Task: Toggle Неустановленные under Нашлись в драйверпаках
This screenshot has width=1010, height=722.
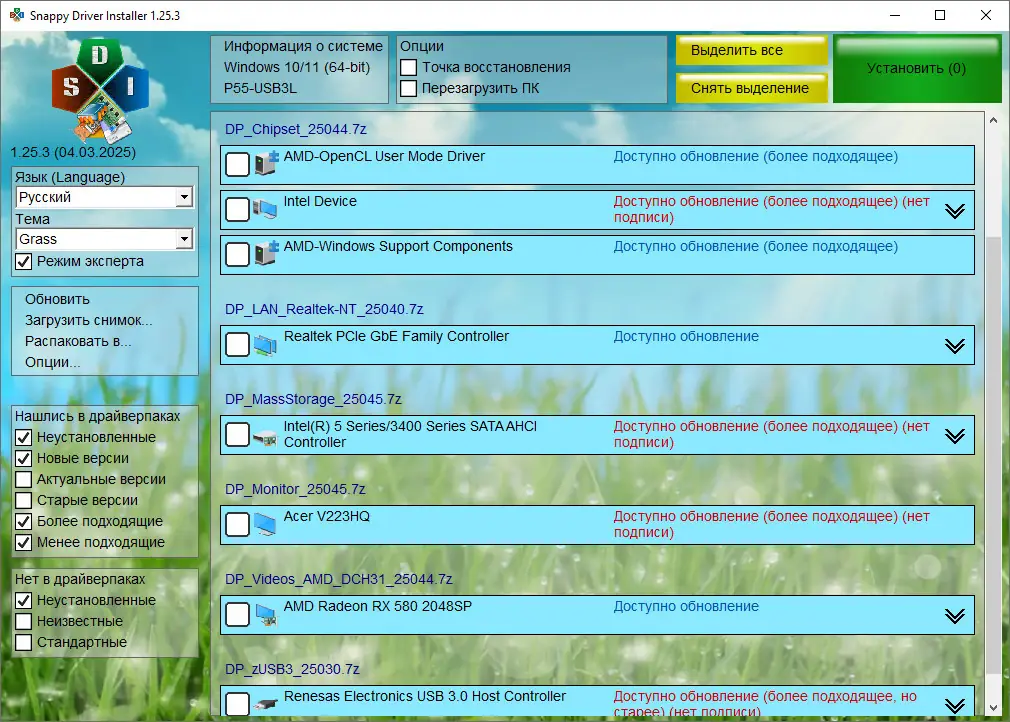Action: [x=23, y=437]
